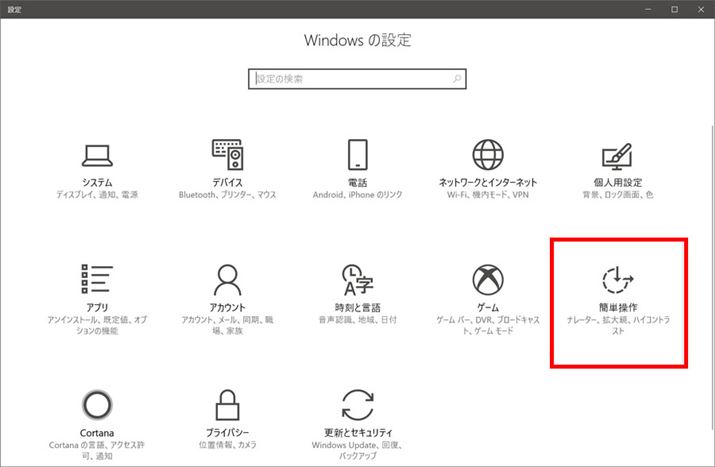The width and height of the screenshot is (715, 467).
Task: Maximize the 設定 window
Action: pyautogui.click(x=674, y=9)
